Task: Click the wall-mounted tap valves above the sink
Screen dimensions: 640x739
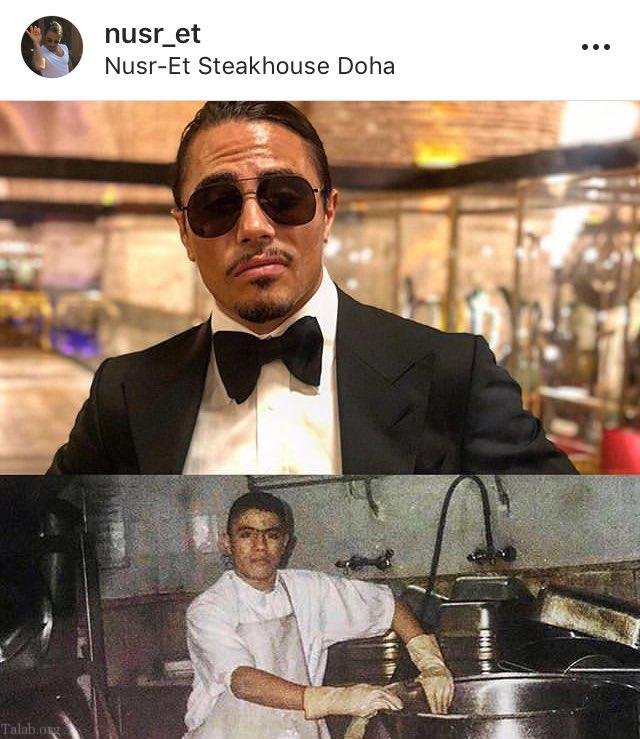Action: coord(492,553)
